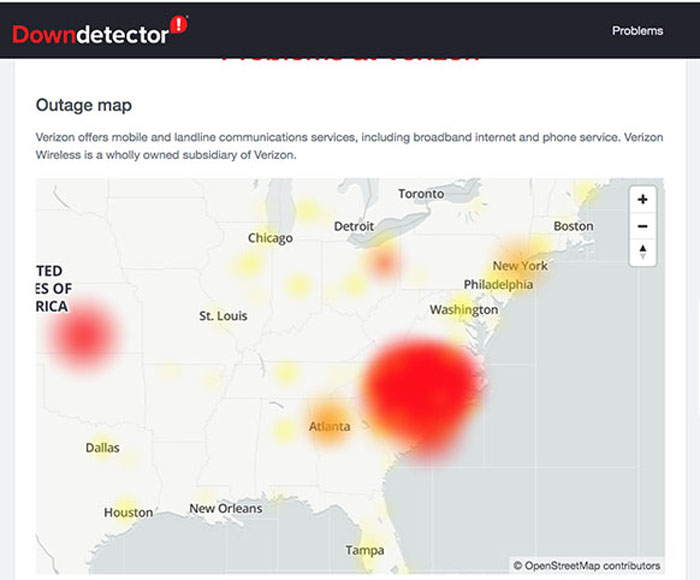Screen dimensions: 700x580
Task: Click the red hotspot west of St. Louis
Action: [80, 335]
